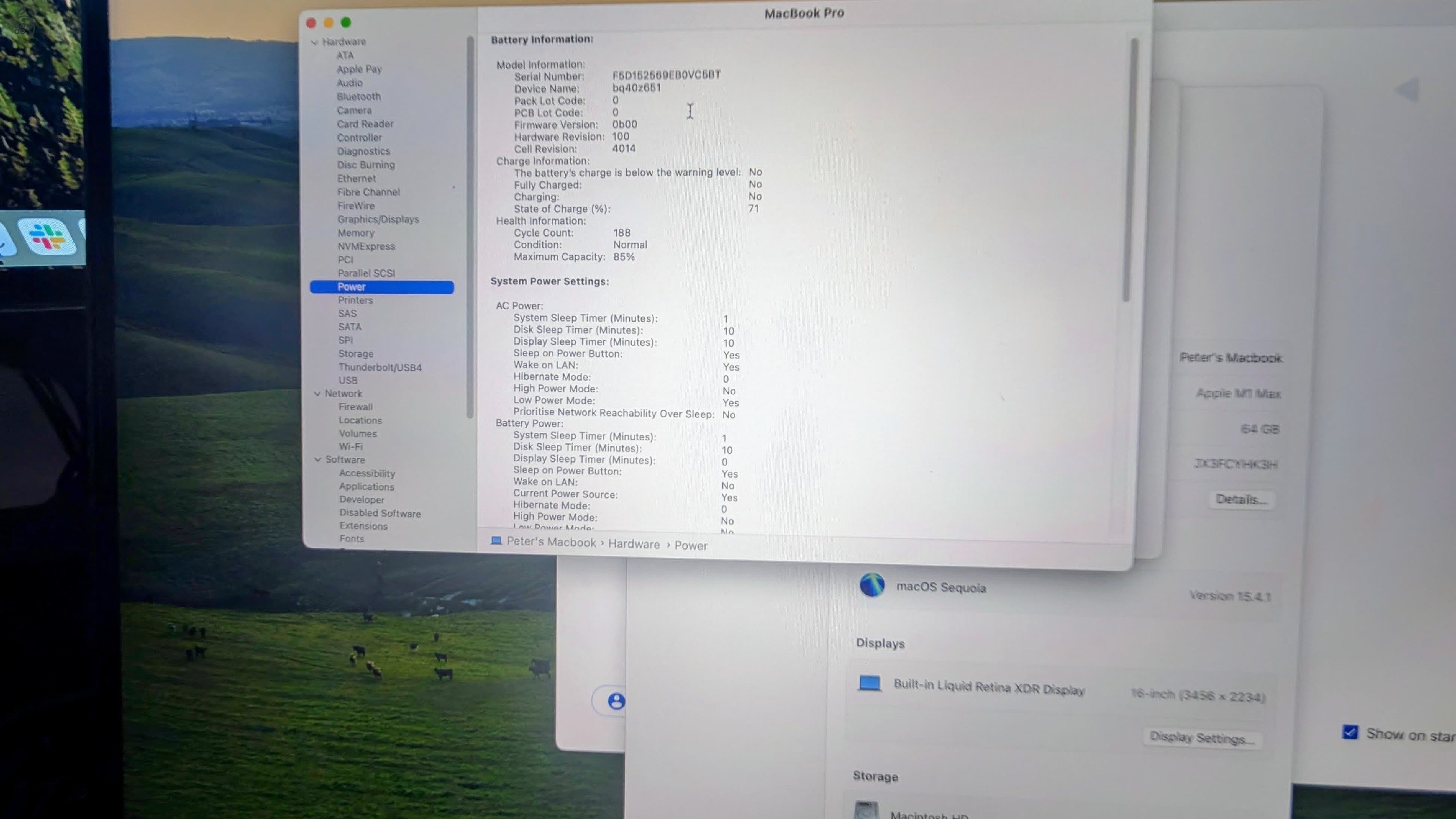This screenshot has width=1456, height=819.
Task: Select SATA in the sidebar
Action: (349, 327)
